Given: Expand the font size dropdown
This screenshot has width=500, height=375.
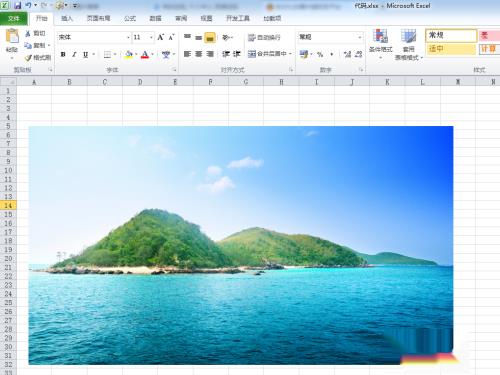Looking at the screenshot, I should click(x=151, y=37).
